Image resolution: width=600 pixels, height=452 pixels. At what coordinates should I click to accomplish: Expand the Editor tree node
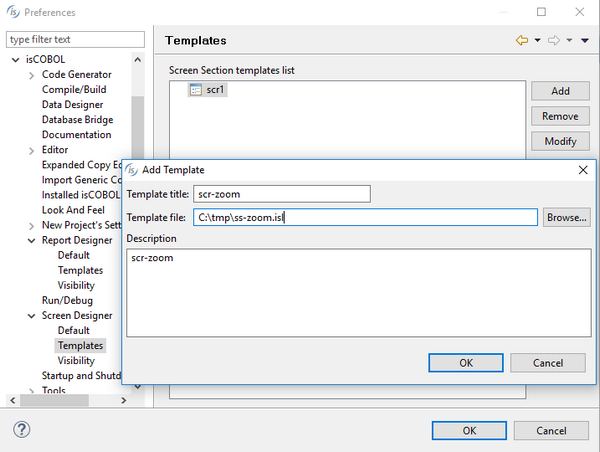pos(31,150)
